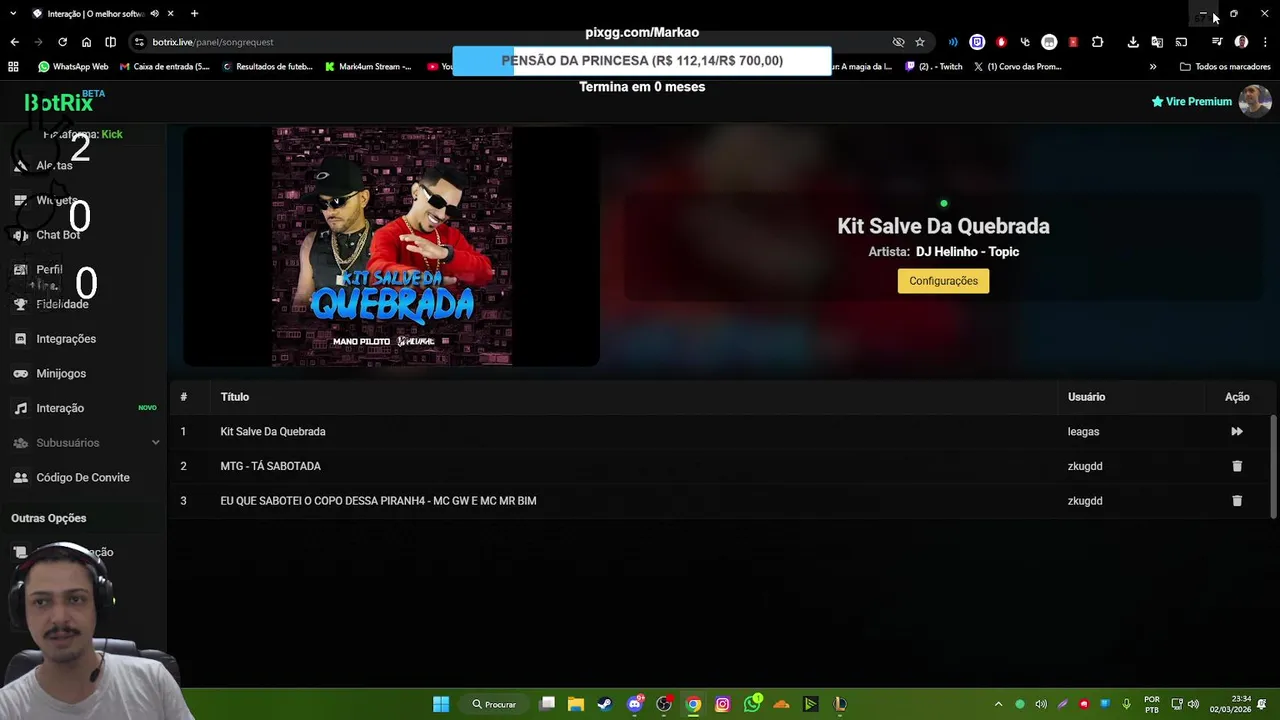Expand the Subusuários chevron
Screen dimensions: 1280x720
156,442
